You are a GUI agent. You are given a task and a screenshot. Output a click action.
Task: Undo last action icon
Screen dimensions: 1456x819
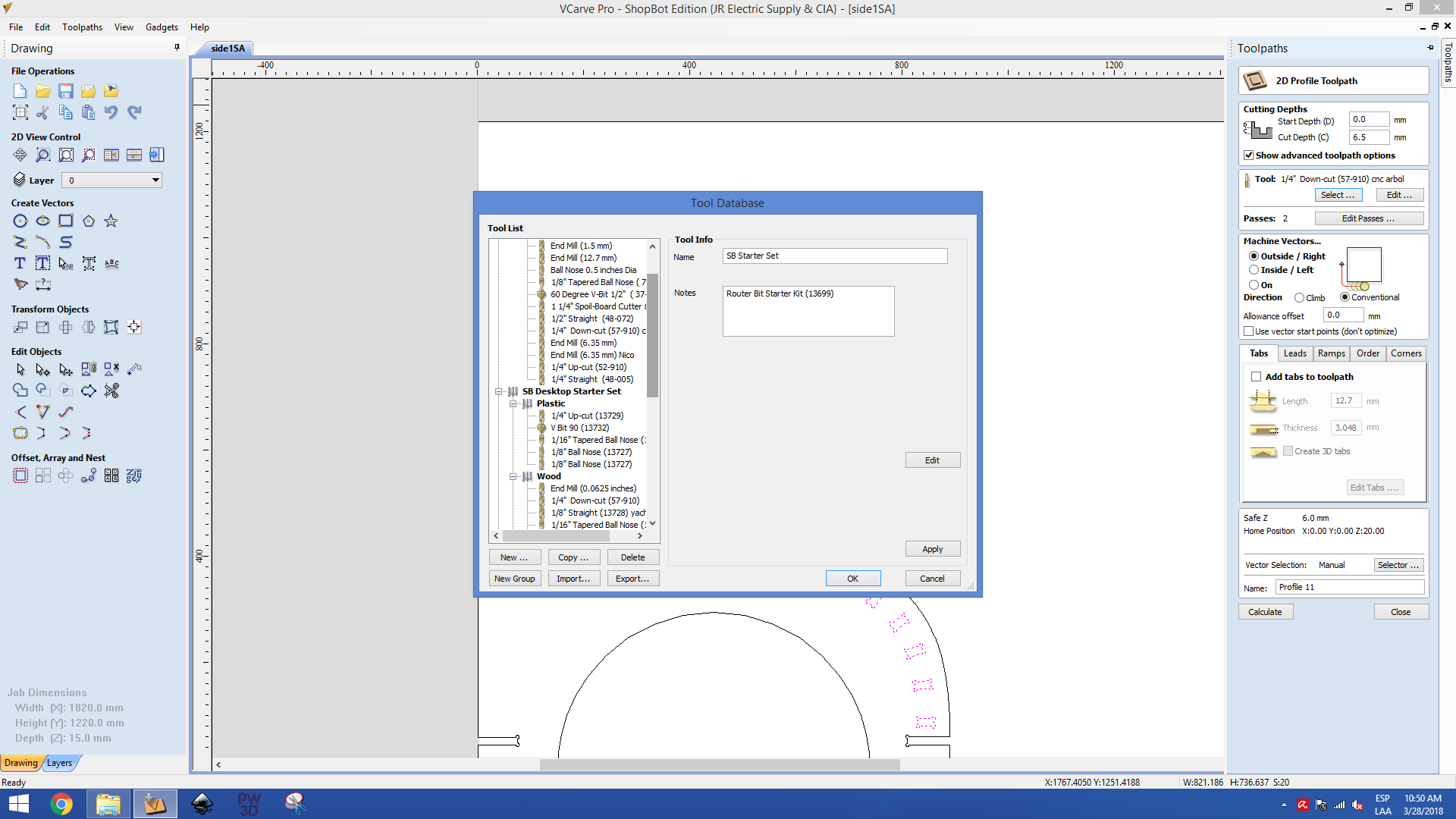click(111, 112)
